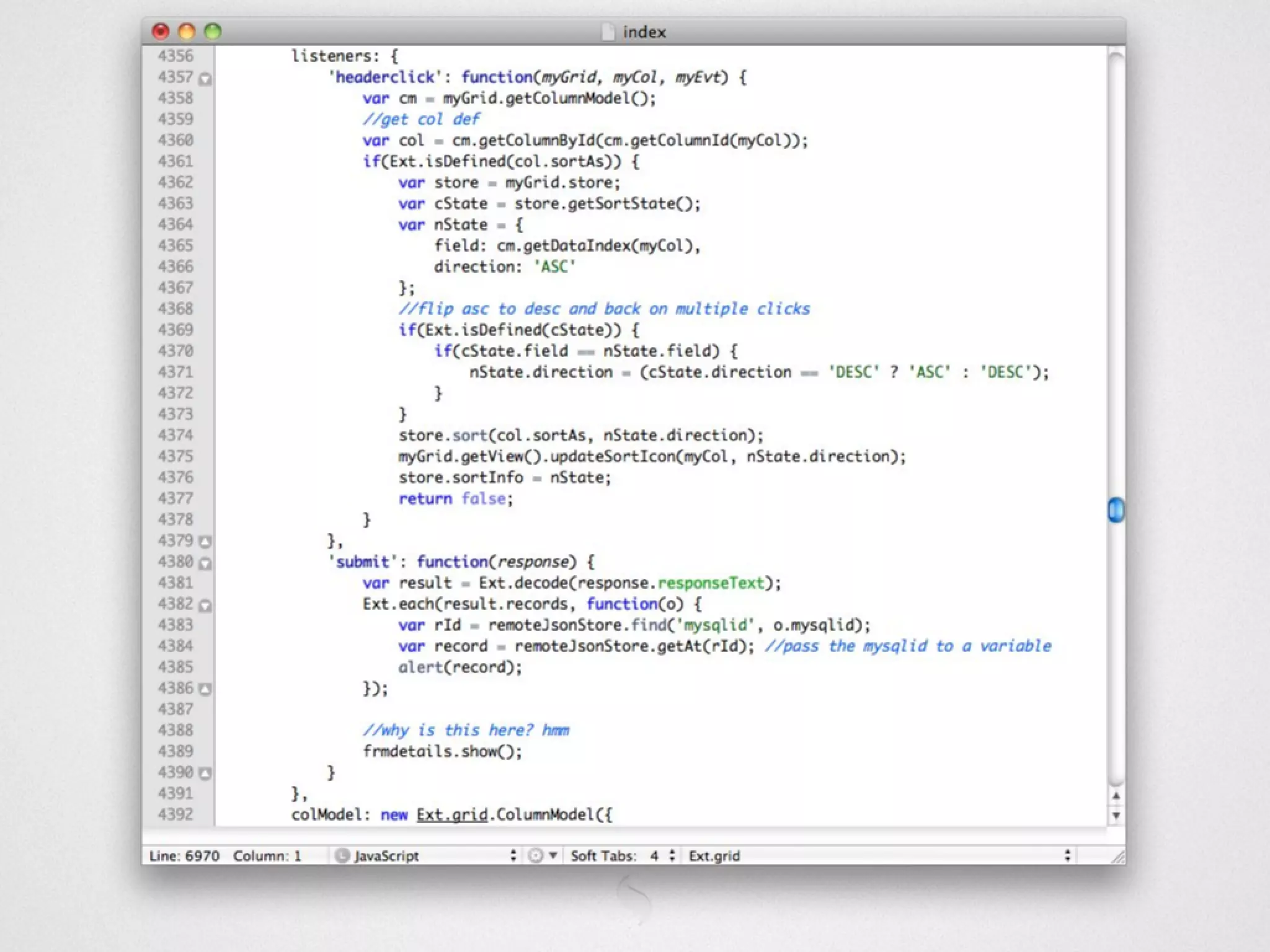Image resolution: width=1270 pixels, height=952 pixels.
Task: Click the 'headerclick' string on line 4357
Action: click(x=384, y=77)
